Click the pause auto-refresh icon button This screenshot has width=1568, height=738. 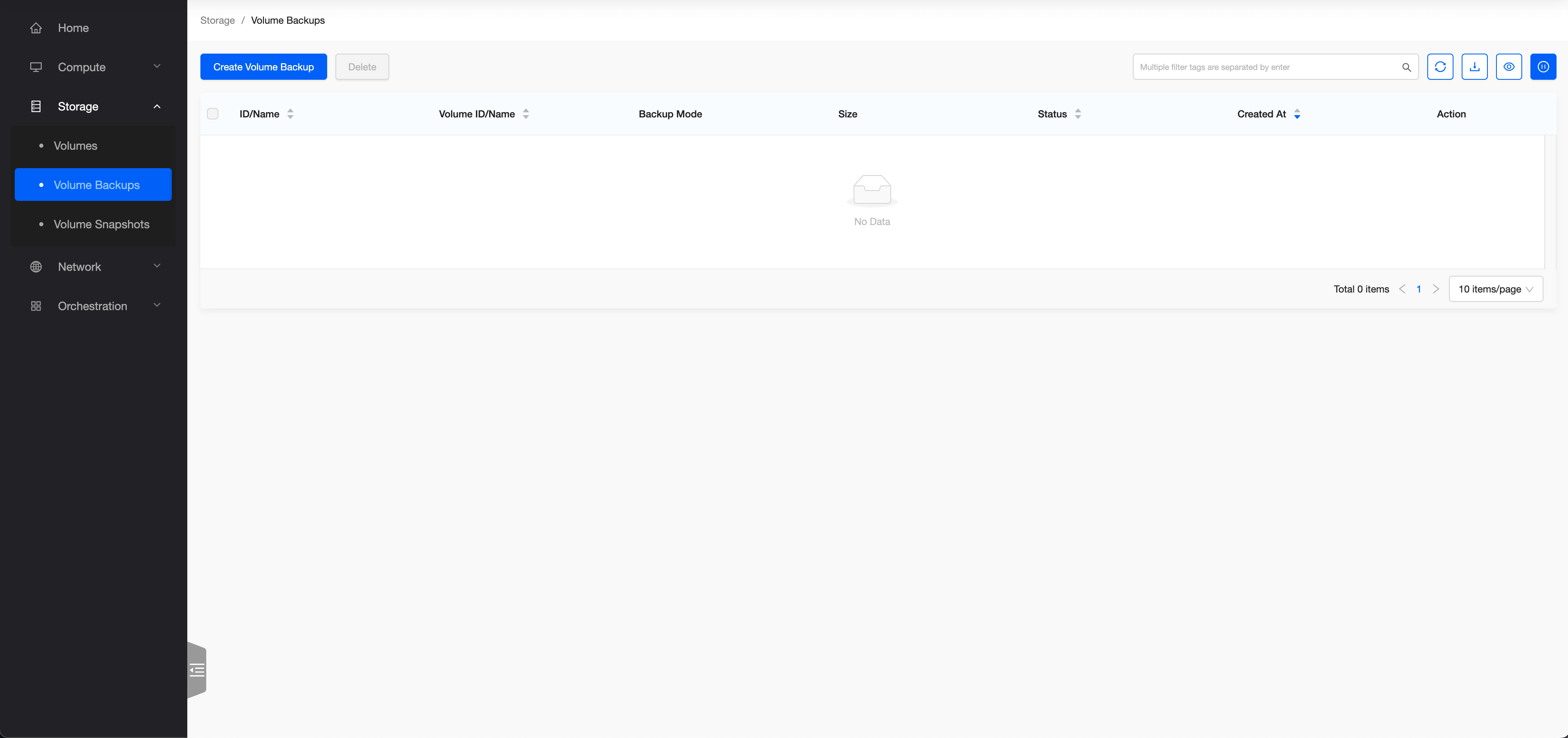tap(1543, 67)
